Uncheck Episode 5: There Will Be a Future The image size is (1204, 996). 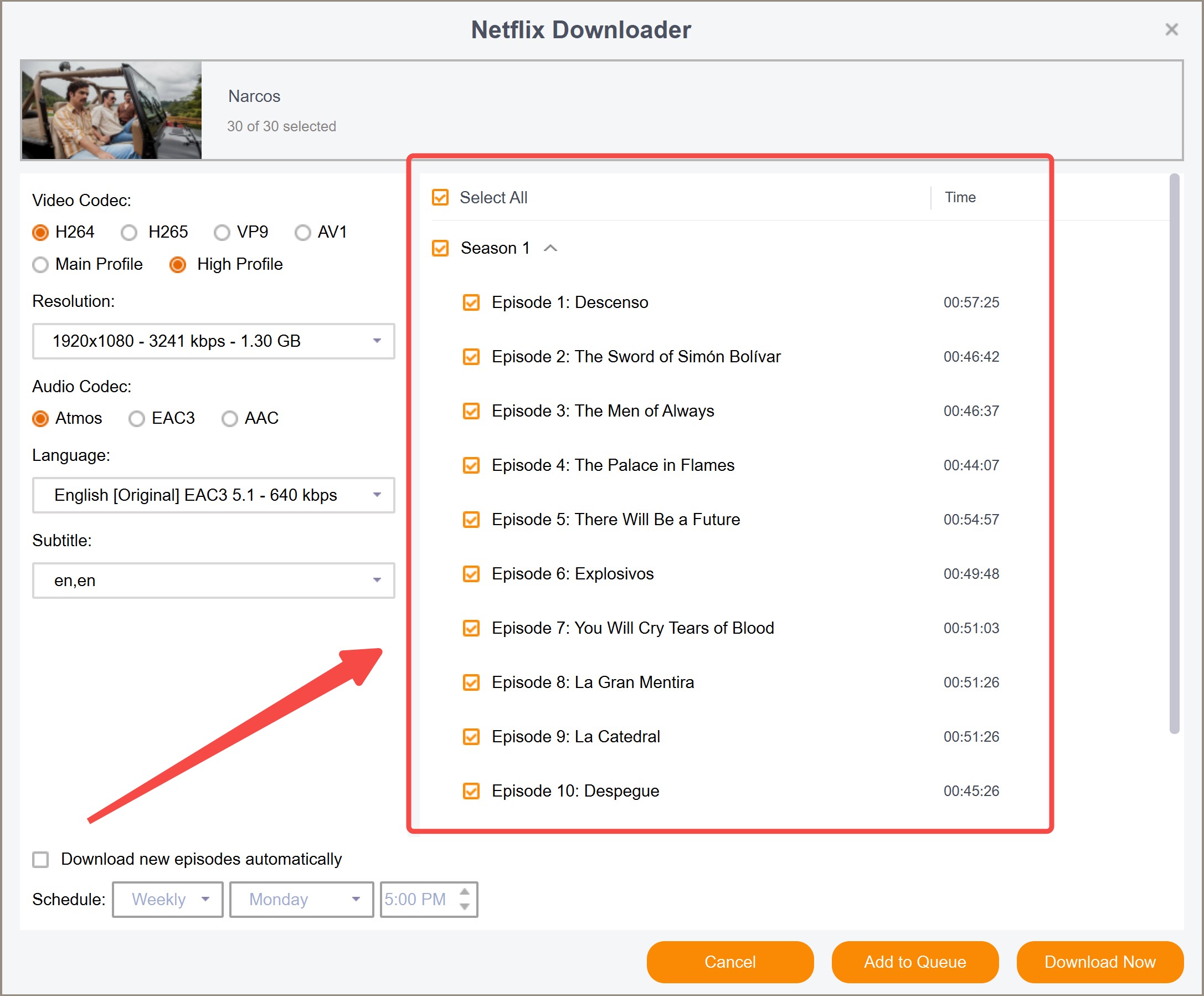[x=471, y=520]
